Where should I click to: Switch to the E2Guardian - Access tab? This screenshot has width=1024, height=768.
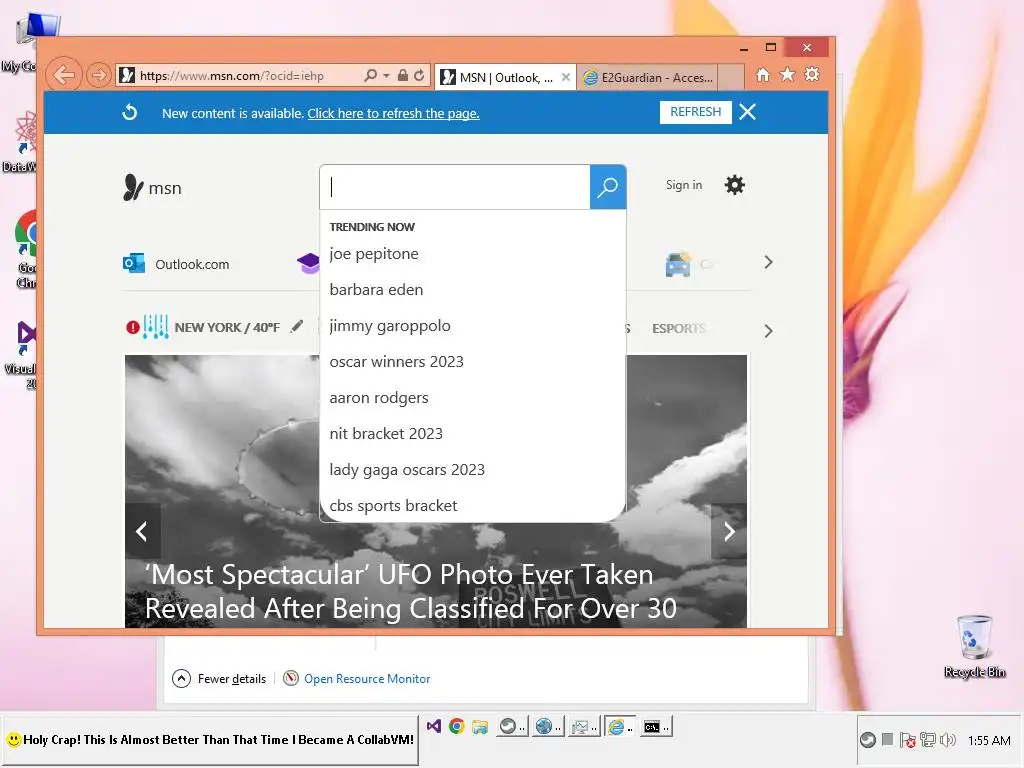[x=648, y=77]
